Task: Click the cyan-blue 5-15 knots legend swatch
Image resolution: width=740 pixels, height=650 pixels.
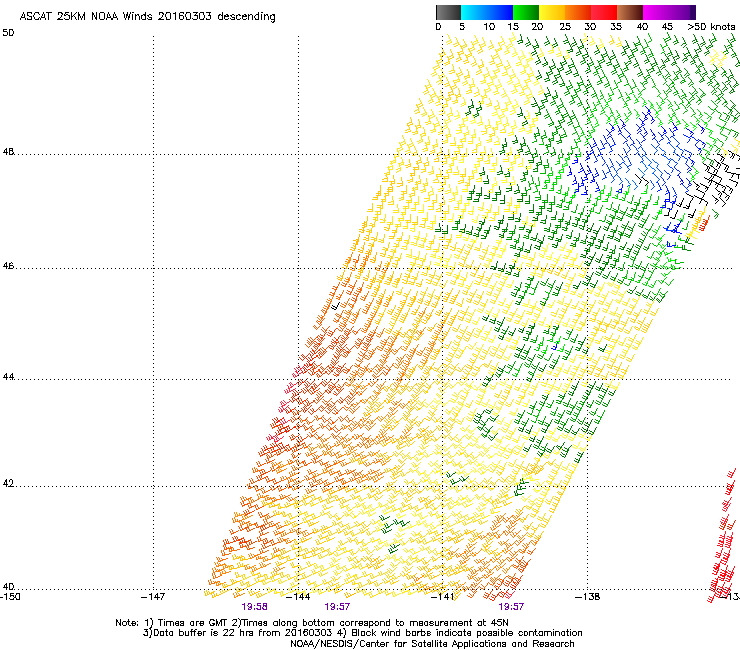Action: (x=487, y=12)
